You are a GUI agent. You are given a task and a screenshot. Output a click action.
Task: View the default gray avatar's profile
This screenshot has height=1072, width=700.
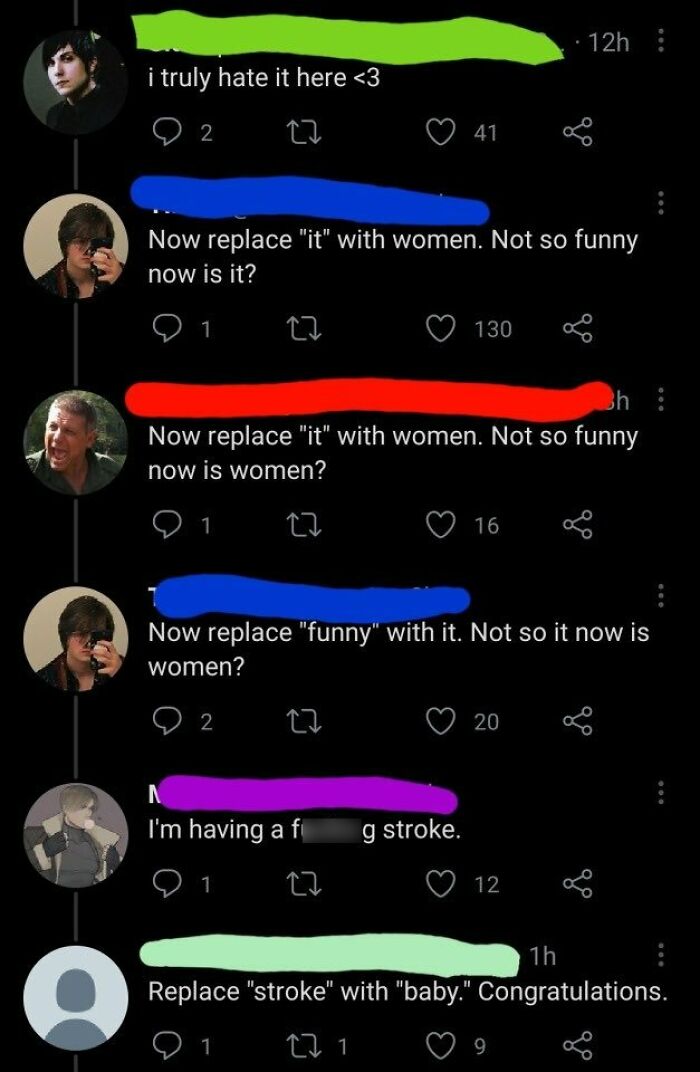click(75, 997)
